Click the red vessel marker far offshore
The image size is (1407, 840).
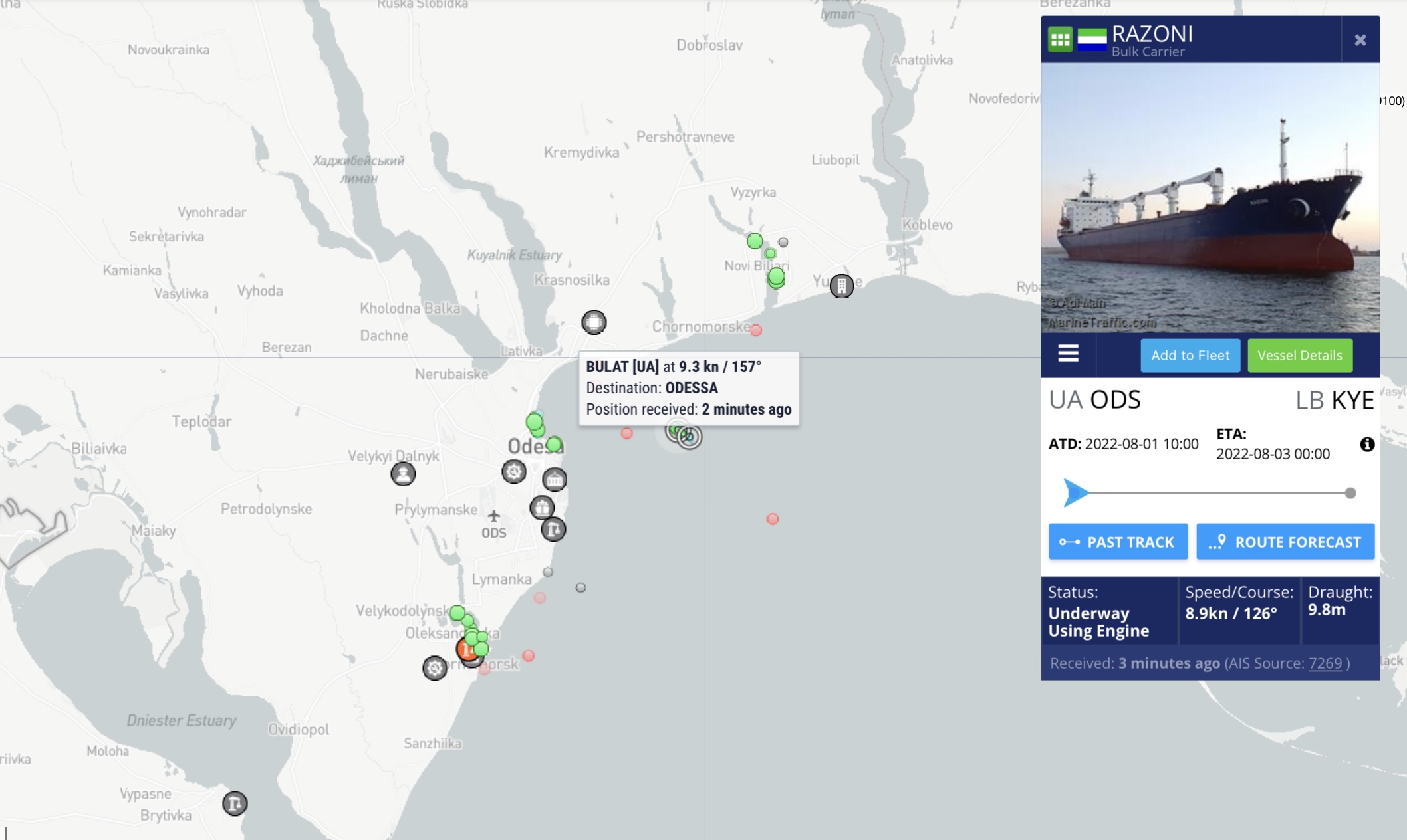click(x=772, y=518)
